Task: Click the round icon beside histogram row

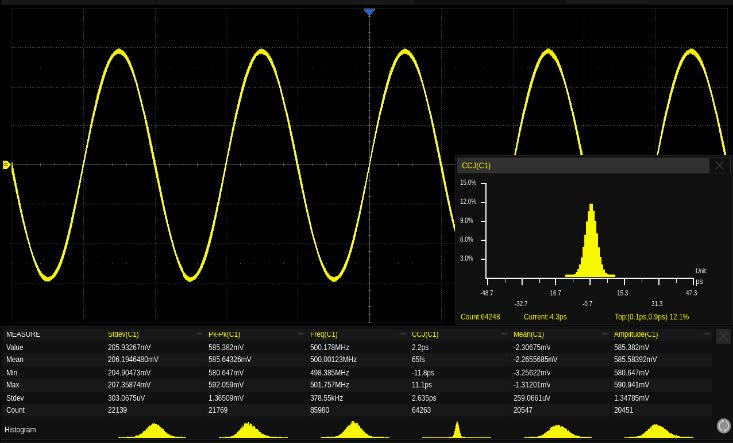Action: tap(723, 425)
